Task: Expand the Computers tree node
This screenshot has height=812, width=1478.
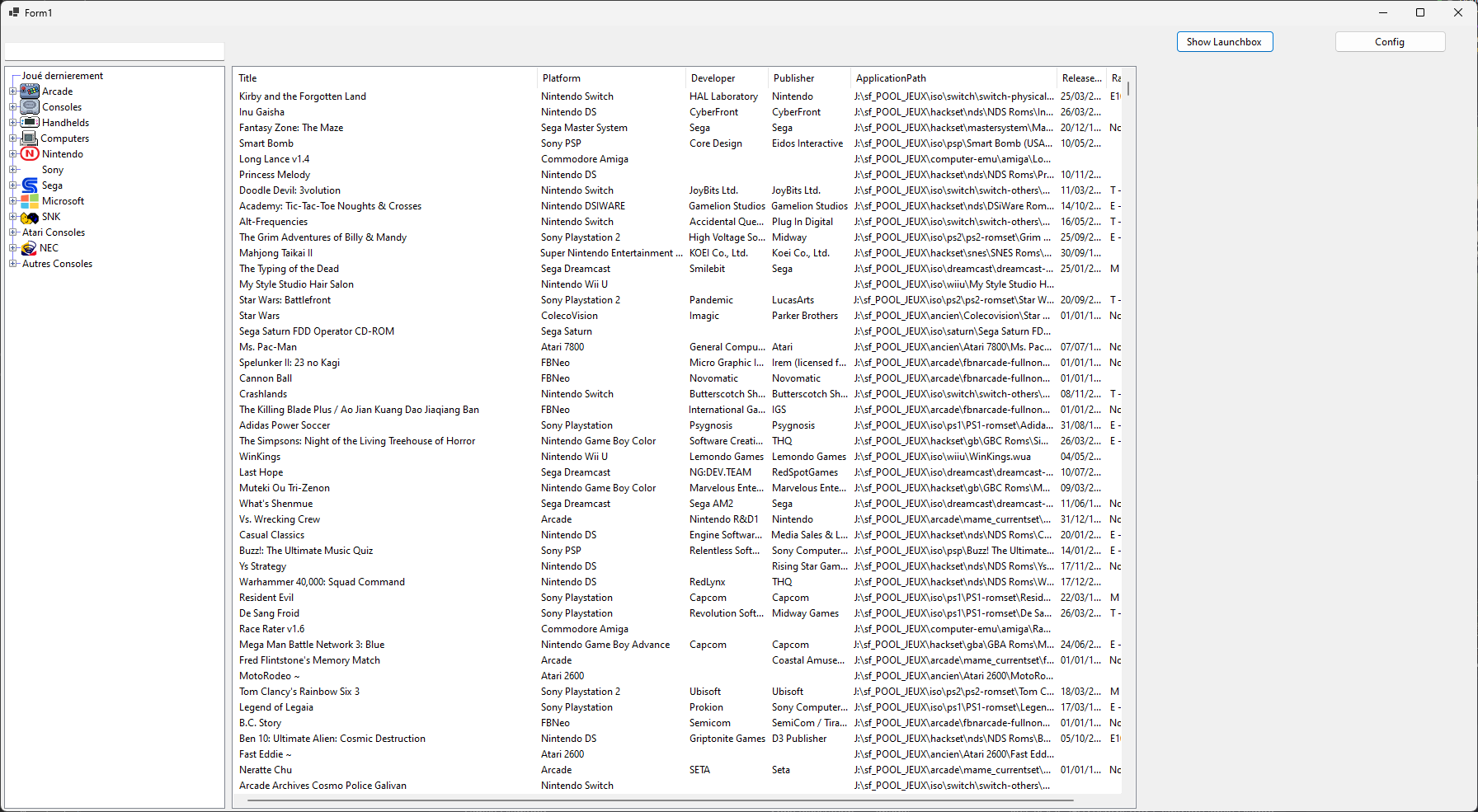Action: (13, 138)
